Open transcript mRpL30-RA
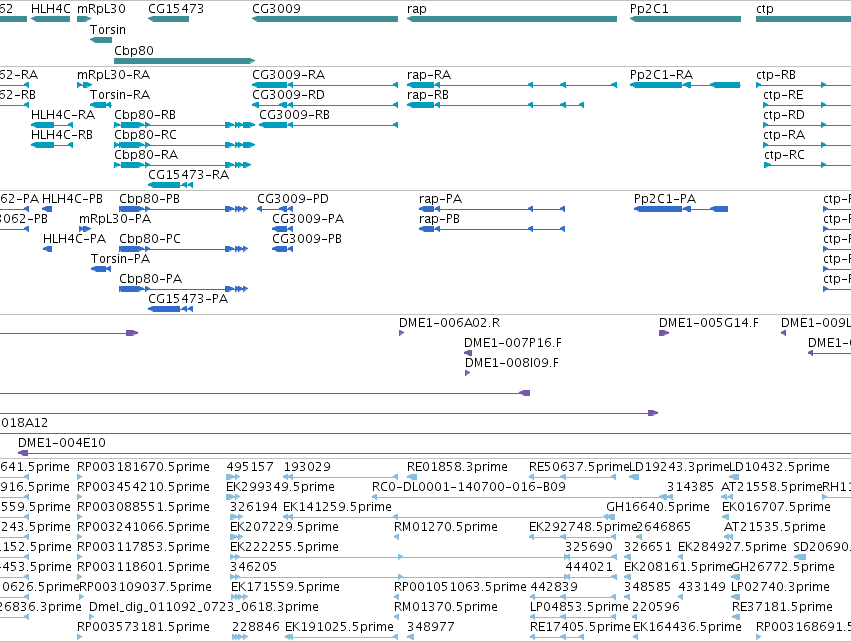This screenshot has height=642, width=851. point(113,74)
